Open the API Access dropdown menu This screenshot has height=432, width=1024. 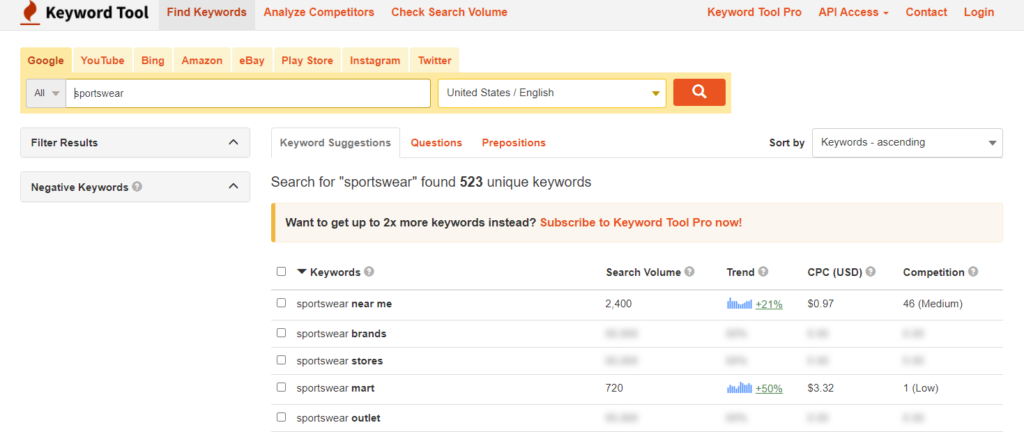(854, 12)
